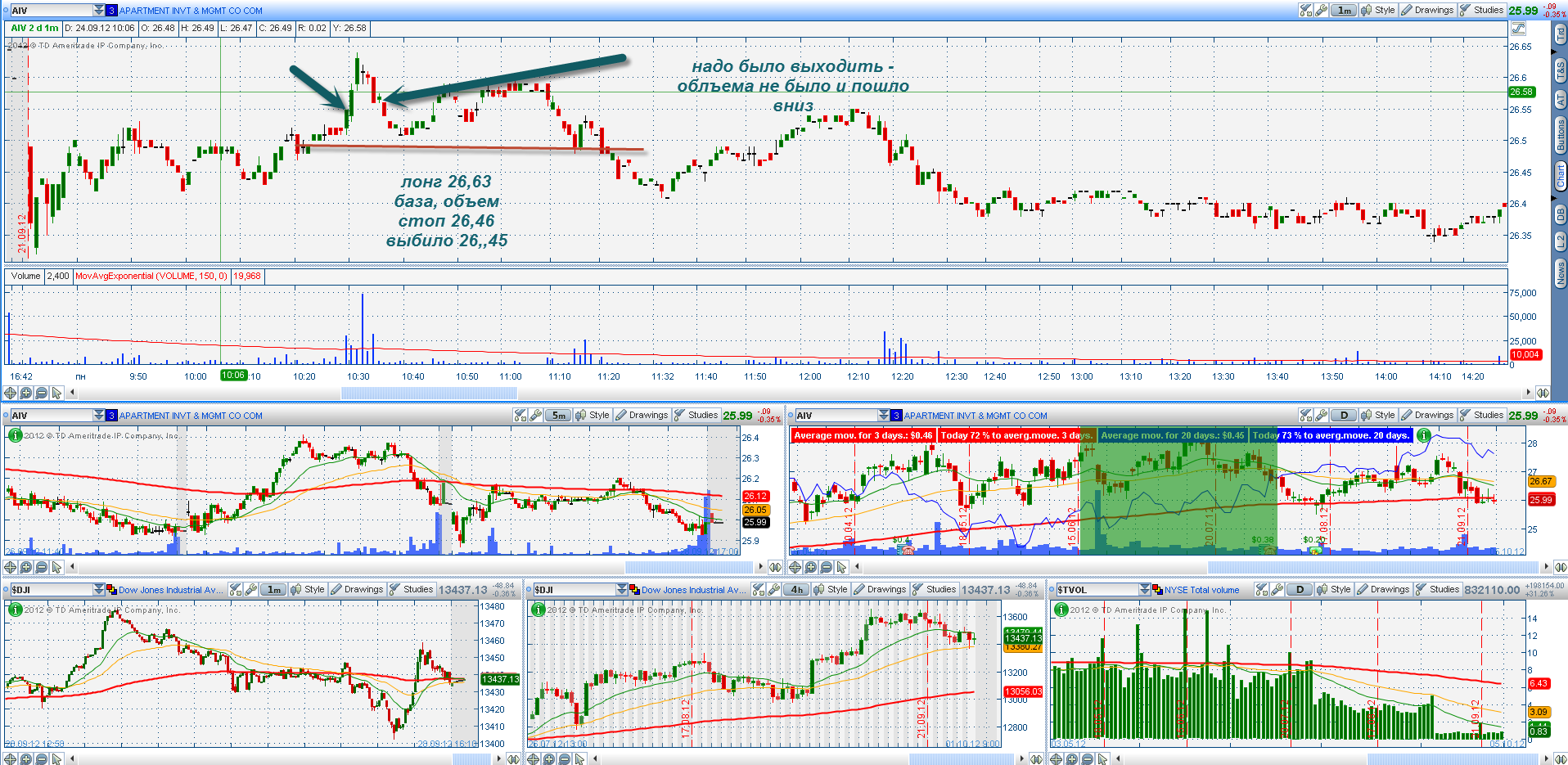Click the expand arrows icon right of 5m chart scrollbar

tap(775, 567)
